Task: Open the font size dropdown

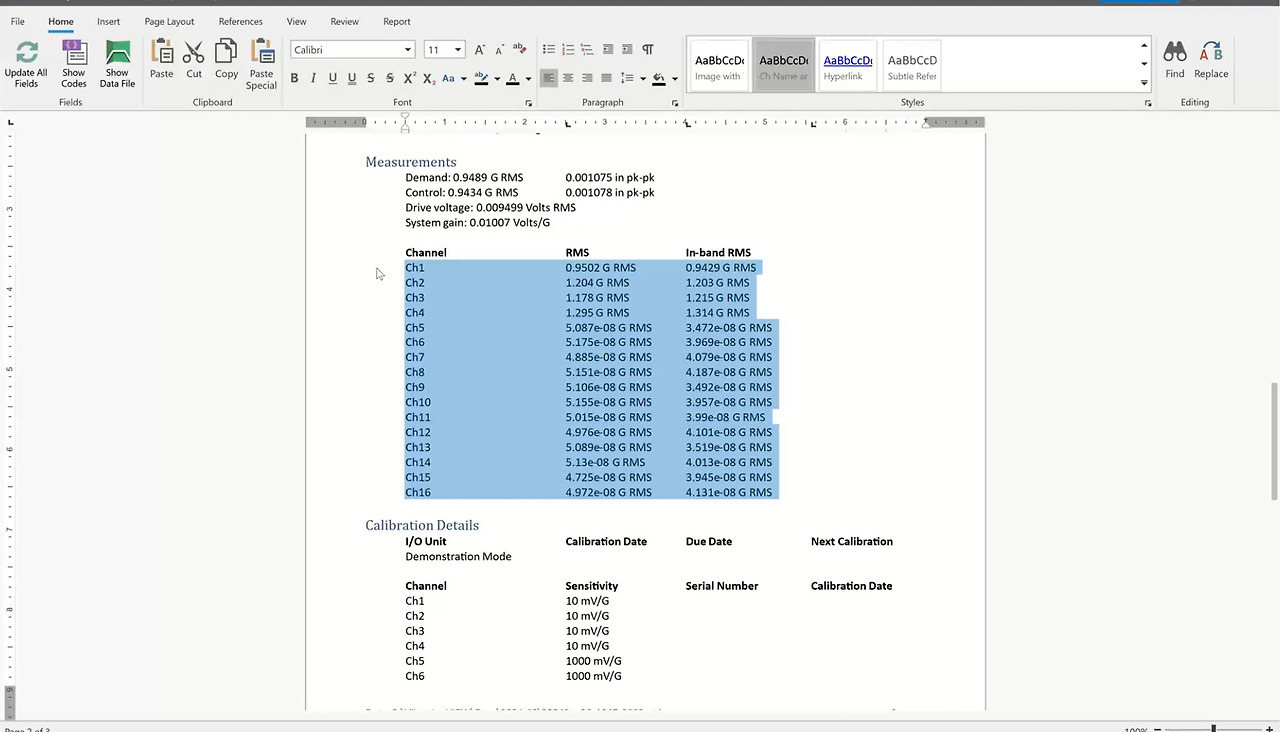Action: tap(458, 50)
